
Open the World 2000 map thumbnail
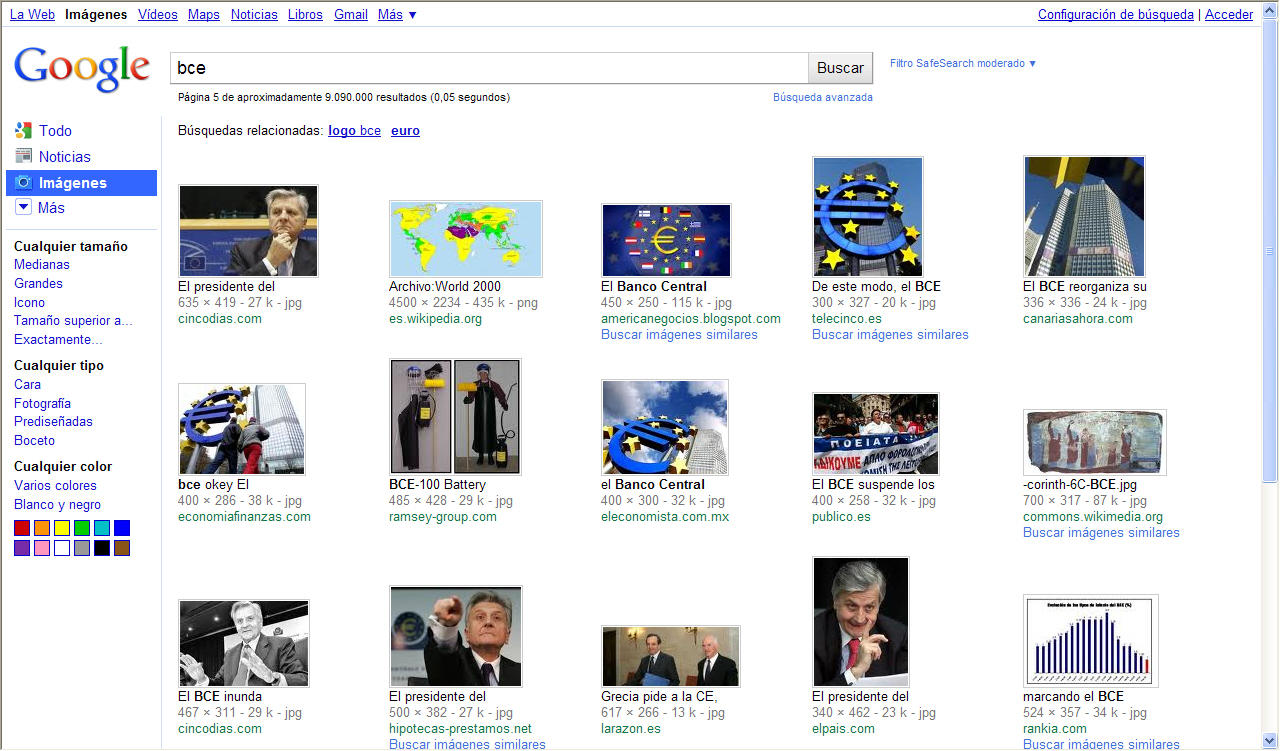[465, 239]
